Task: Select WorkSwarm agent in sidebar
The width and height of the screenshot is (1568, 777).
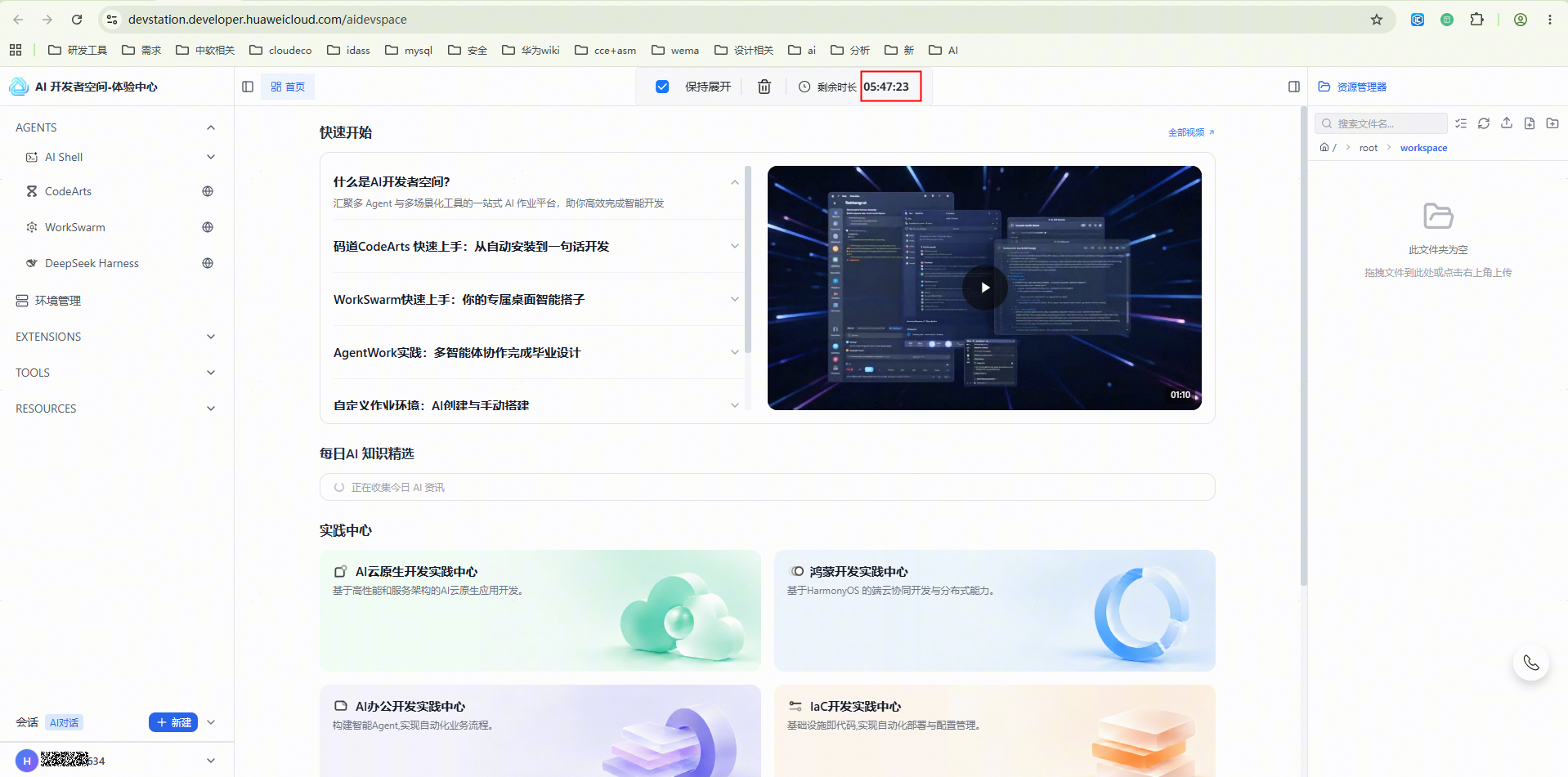Action: point(74,227)
